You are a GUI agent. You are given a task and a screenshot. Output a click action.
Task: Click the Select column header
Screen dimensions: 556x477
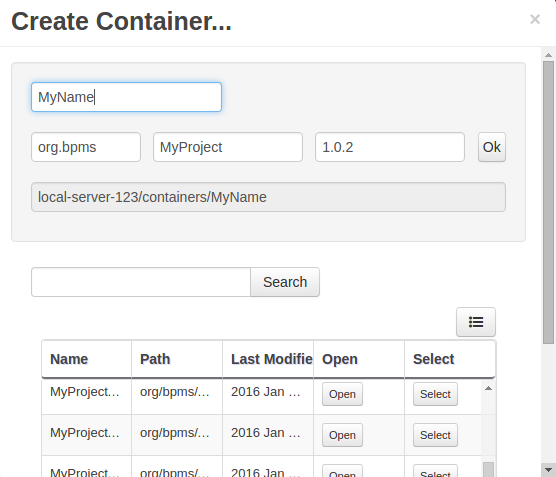click(x=450, y=359)
